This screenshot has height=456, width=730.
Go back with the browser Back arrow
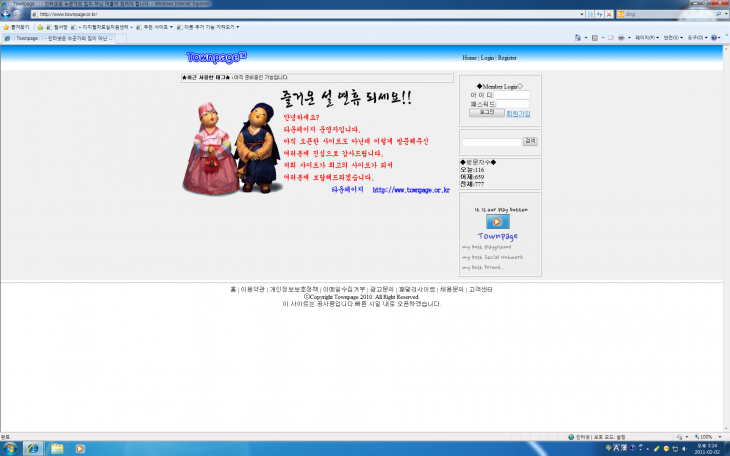point(6,14)
